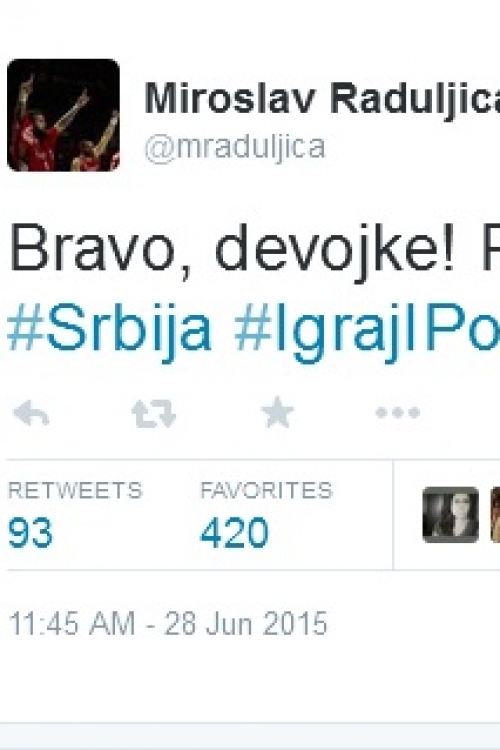500x750 pixels.
Task: Retweet this post with the retweet icon
Action: tap(154, 413)
